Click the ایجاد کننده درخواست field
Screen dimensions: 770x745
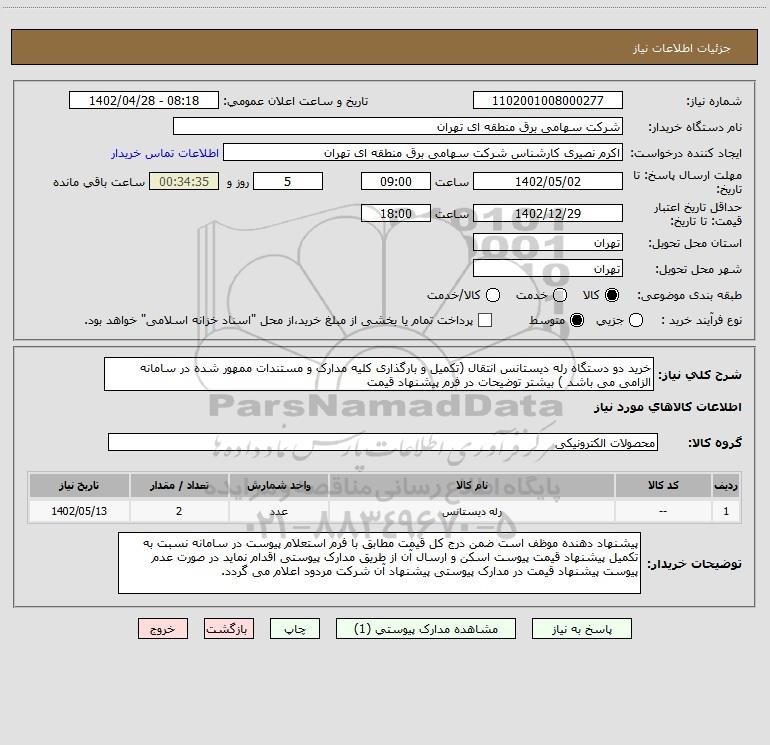[x=423, y=152]
